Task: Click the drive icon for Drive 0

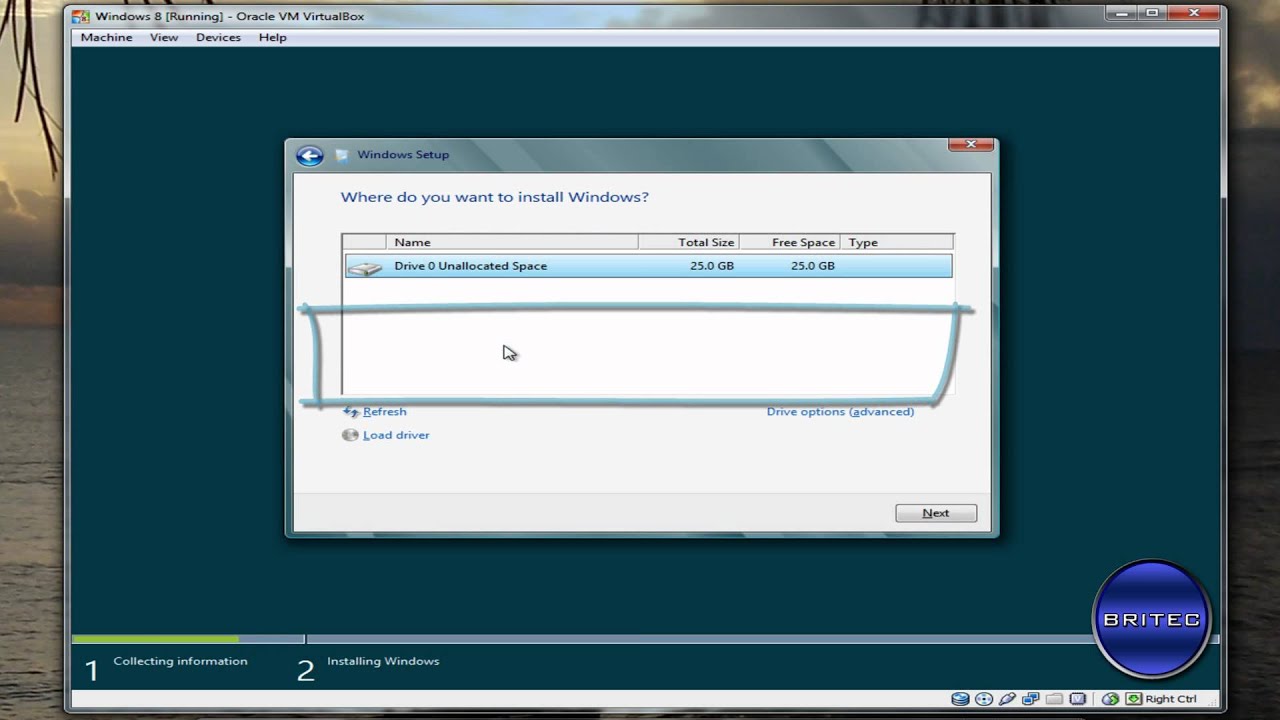Action: point(365,267)
